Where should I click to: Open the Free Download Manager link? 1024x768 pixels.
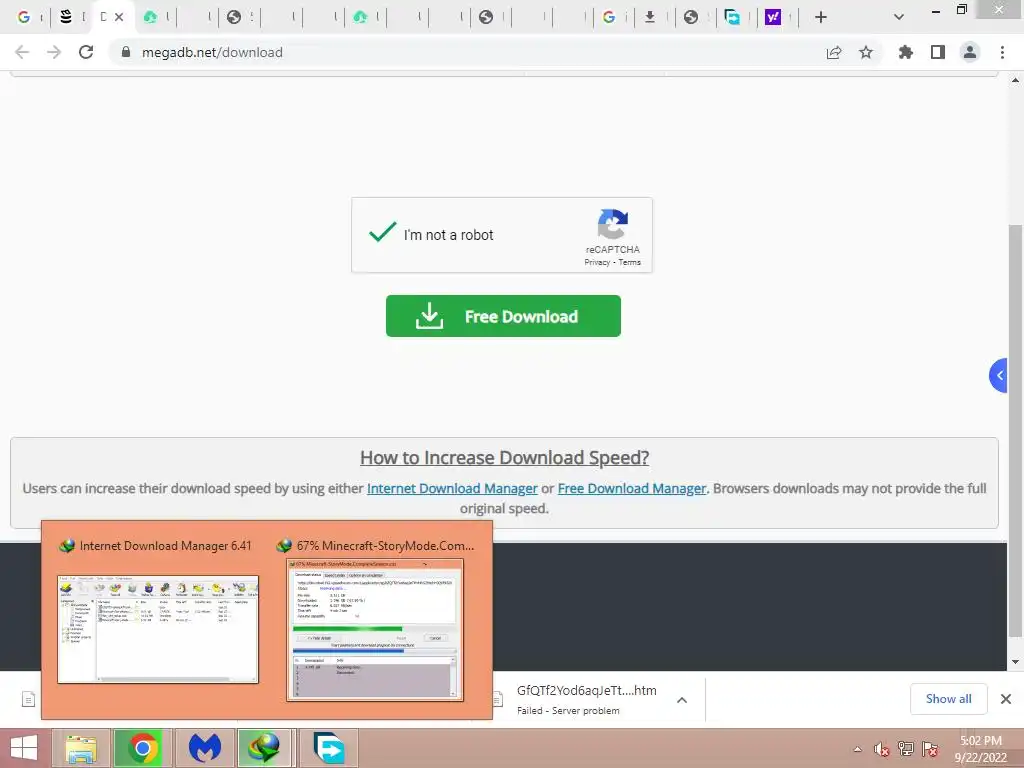tap(632, 488)
